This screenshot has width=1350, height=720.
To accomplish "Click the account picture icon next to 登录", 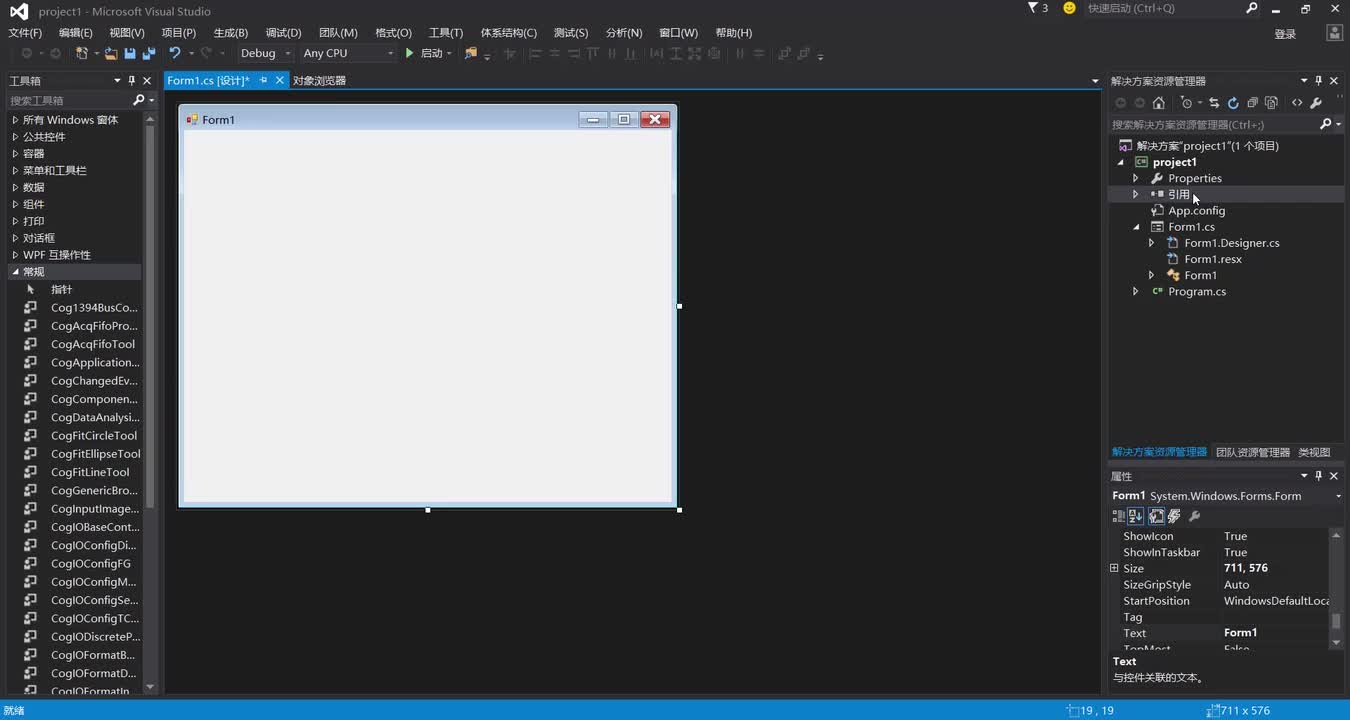I will (x=1334, y=33).
